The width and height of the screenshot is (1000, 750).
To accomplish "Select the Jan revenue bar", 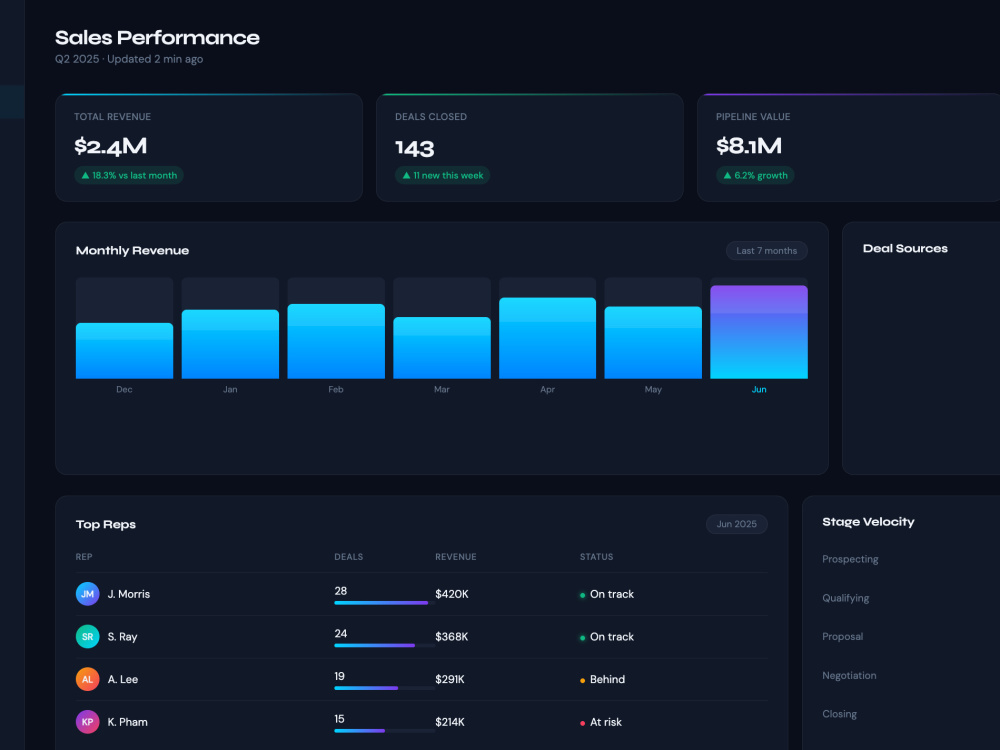I will 230,344.
